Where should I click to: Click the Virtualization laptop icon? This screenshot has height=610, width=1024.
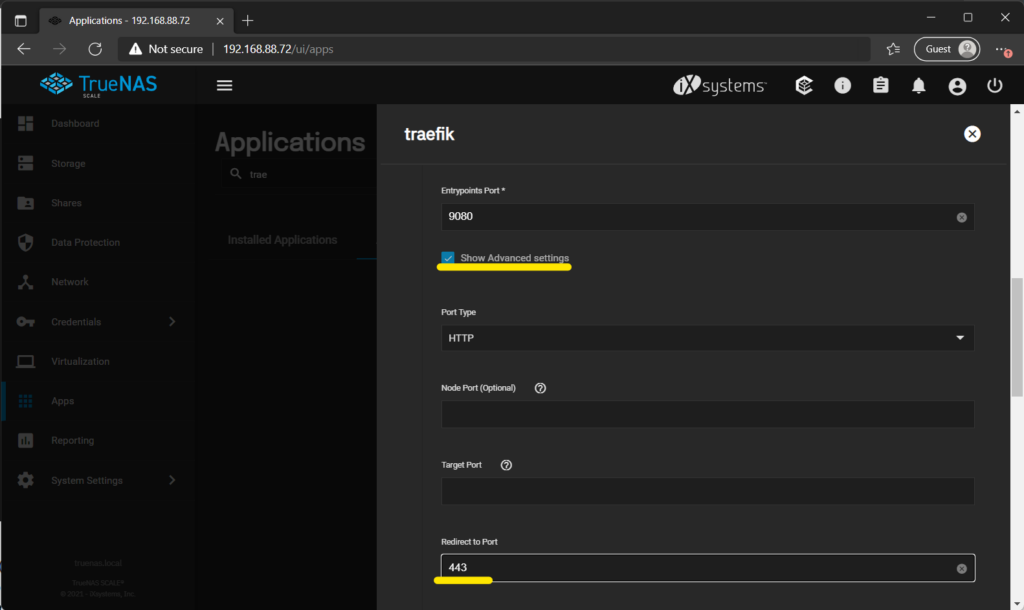coord(25,361)
